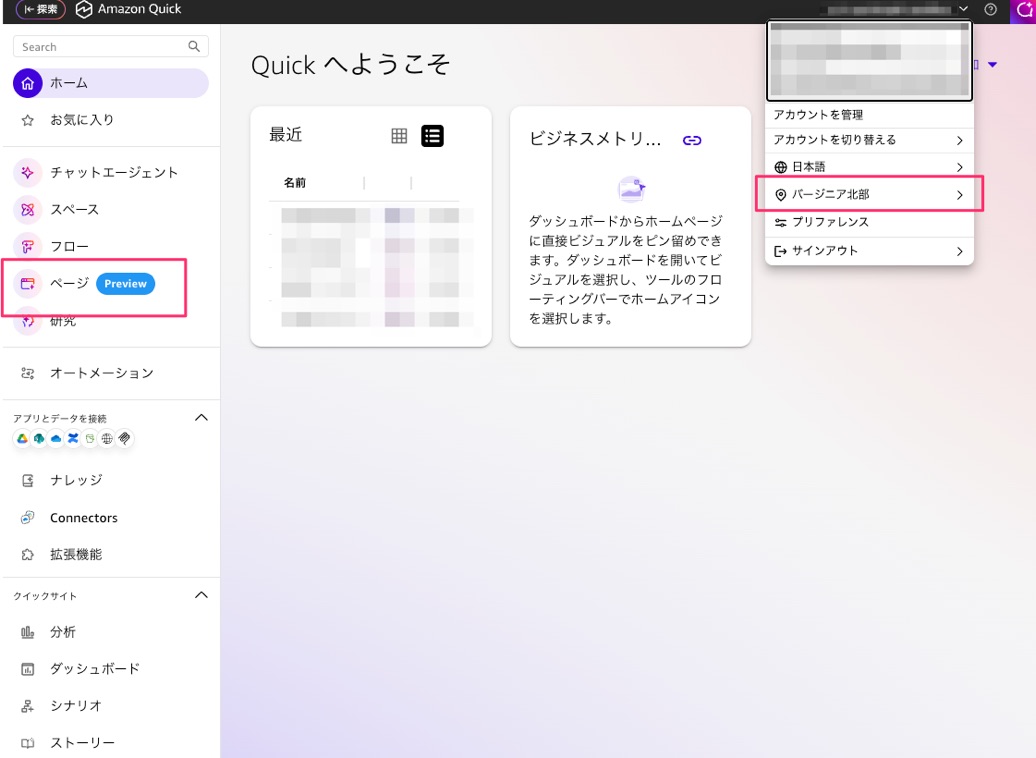Open フロー from the sidebar
Image resolution: width=1036 pixels, height=758 pixels.
(72, 246)
